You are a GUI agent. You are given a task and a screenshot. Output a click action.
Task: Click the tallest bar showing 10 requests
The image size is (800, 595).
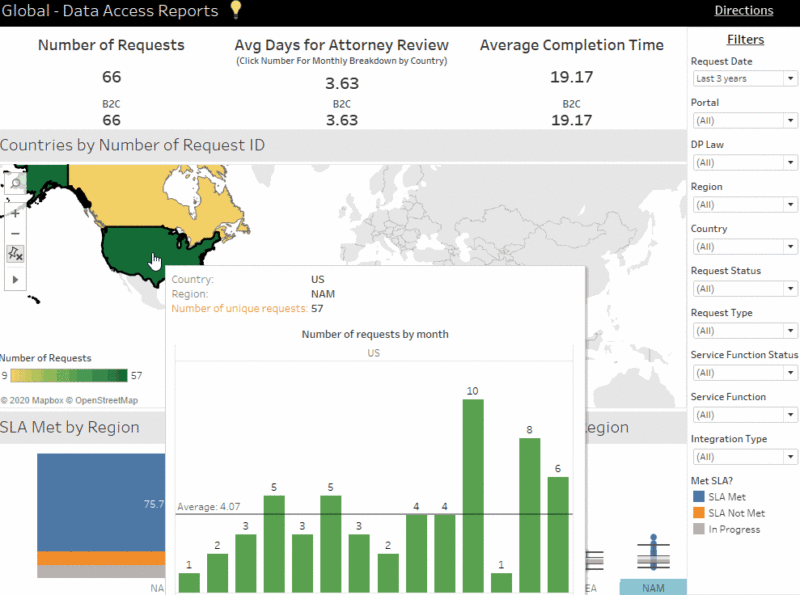coord(474,490)
